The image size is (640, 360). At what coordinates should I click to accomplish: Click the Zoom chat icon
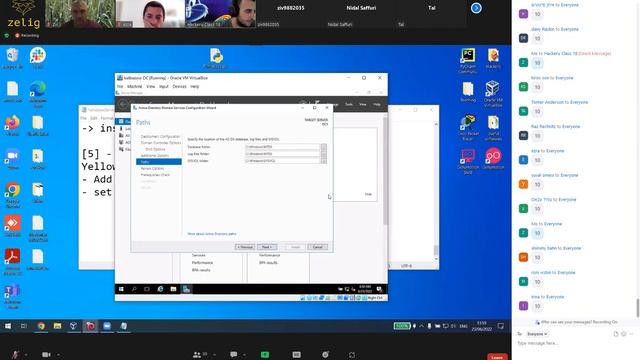[x=233, y=354]
